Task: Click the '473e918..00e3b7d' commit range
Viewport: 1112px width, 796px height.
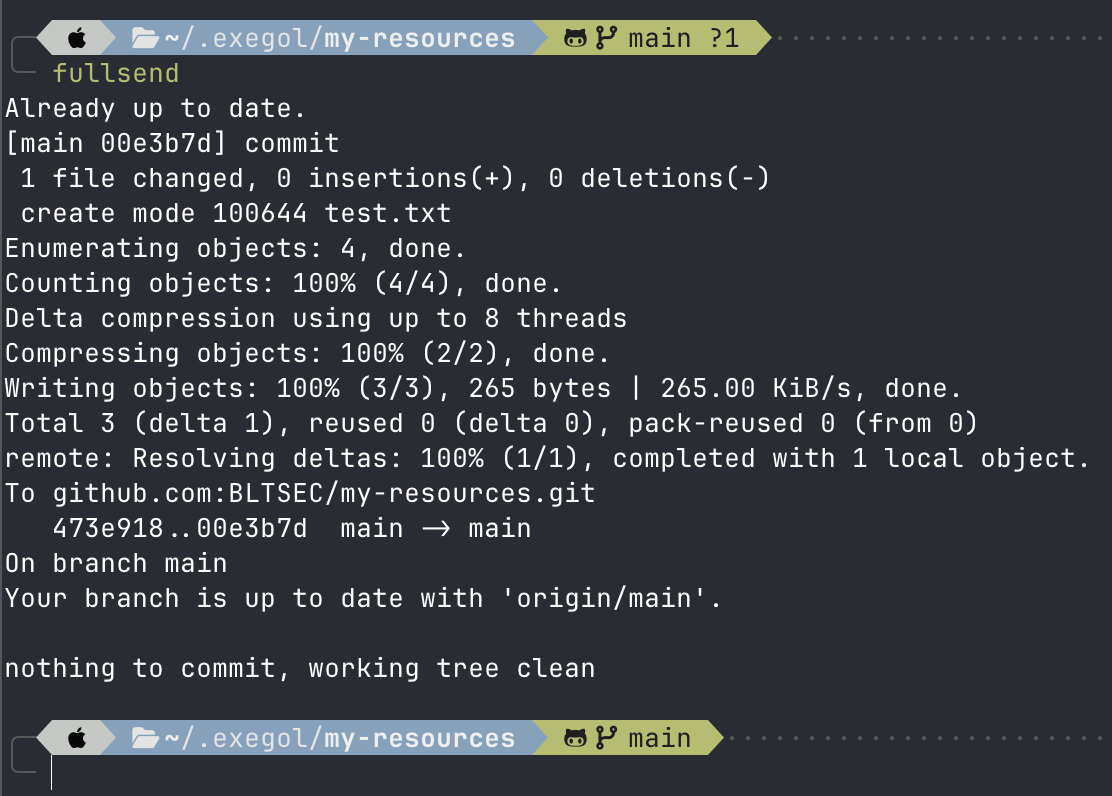Action: (x=180, y=529)
